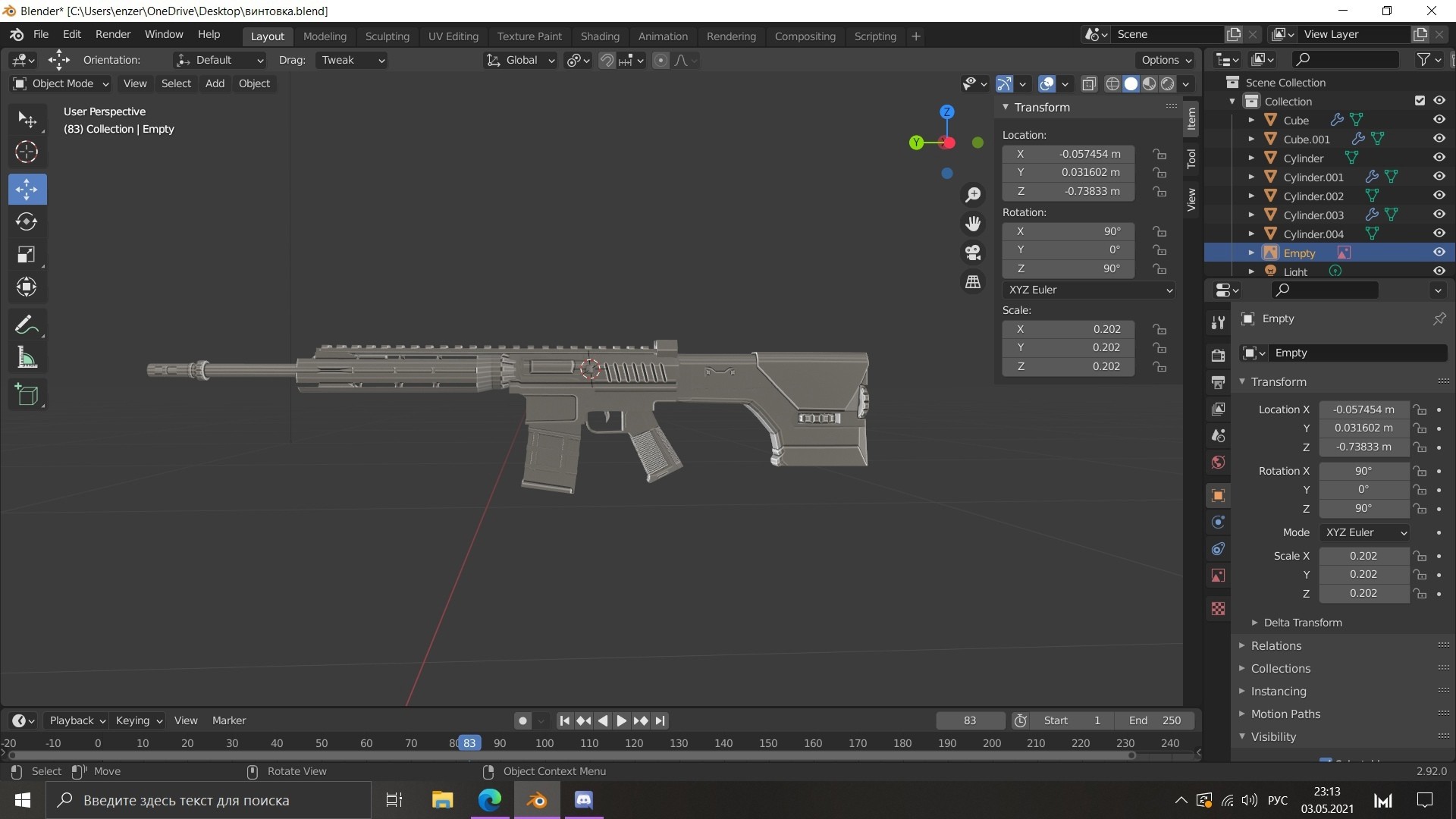Viewport: 1456px width, 819px height.
Task: Toggle camera view icon
Action: [x=973, y=253]
